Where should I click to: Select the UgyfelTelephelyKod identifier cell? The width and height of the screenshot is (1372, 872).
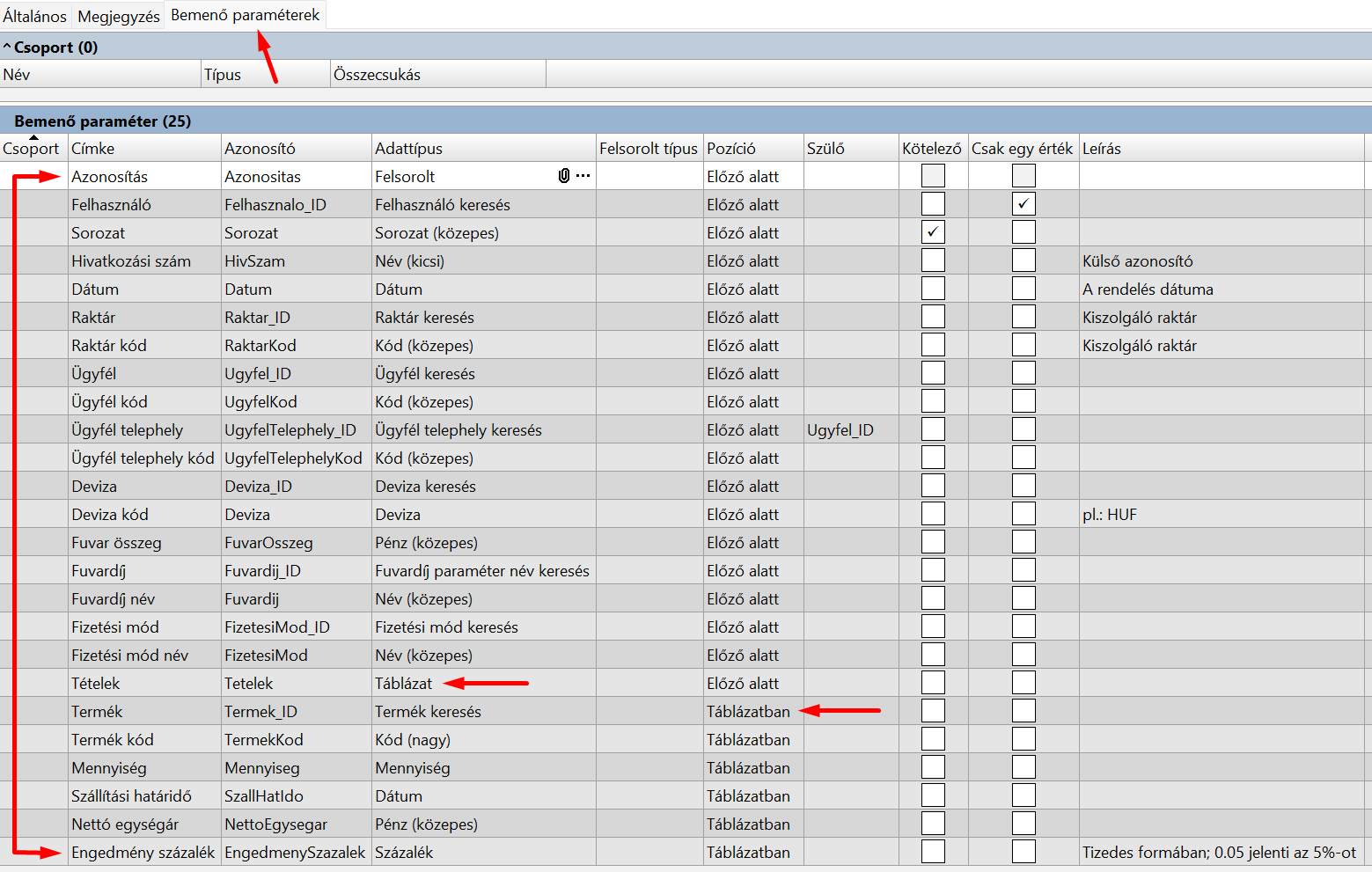297,458
